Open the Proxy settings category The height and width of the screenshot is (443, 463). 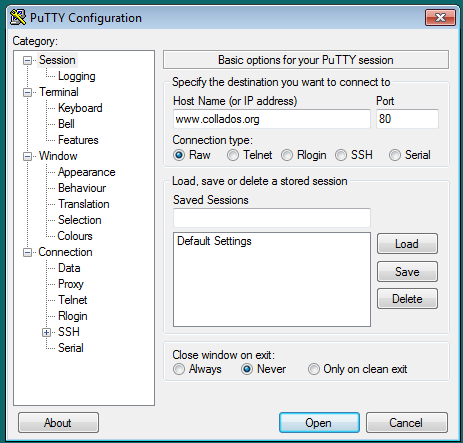click(71, 284)
